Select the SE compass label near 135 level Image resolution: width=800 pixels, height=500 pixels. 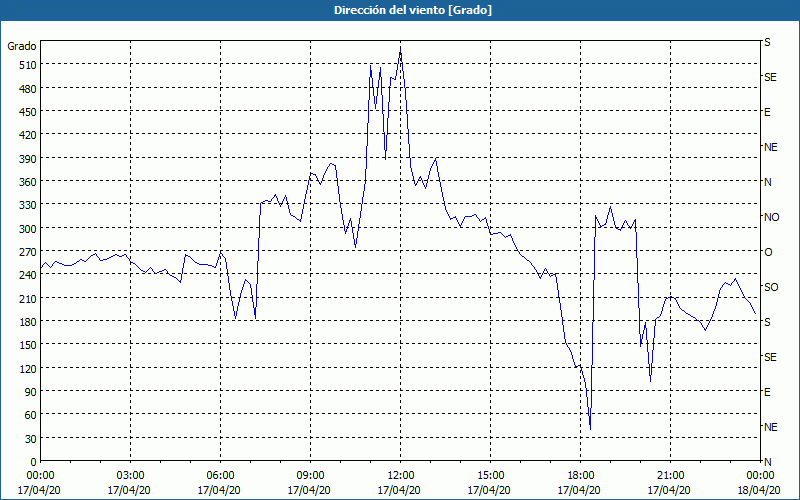point(770,357)
